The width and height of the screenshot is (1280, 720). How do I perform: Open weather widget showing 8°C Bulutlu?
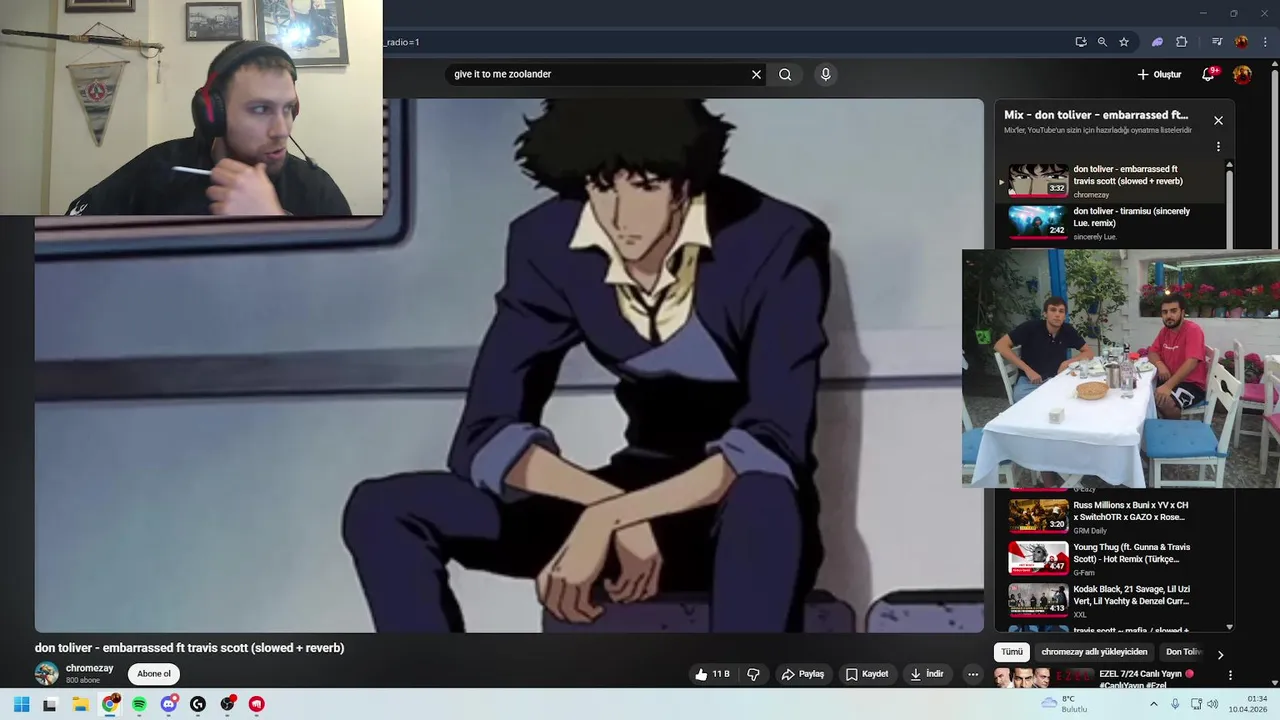[1065, 704]
